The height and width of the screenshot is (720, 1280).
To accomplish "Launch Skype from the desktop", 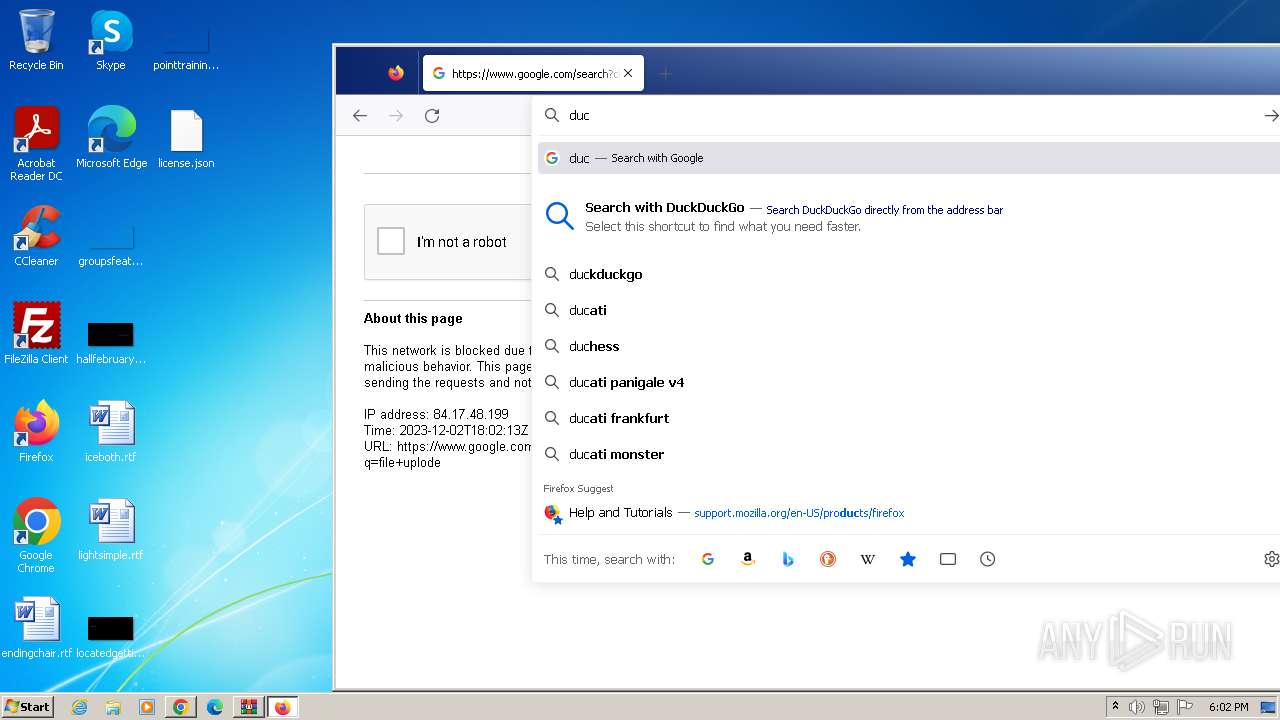I will point(111,40).
